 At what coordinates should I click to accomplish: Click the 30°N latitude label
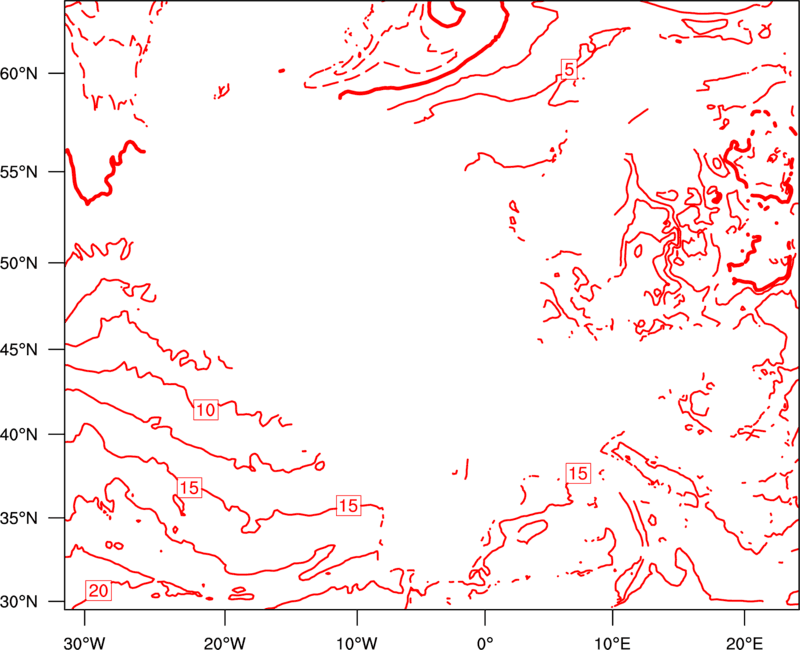point(19,602)
